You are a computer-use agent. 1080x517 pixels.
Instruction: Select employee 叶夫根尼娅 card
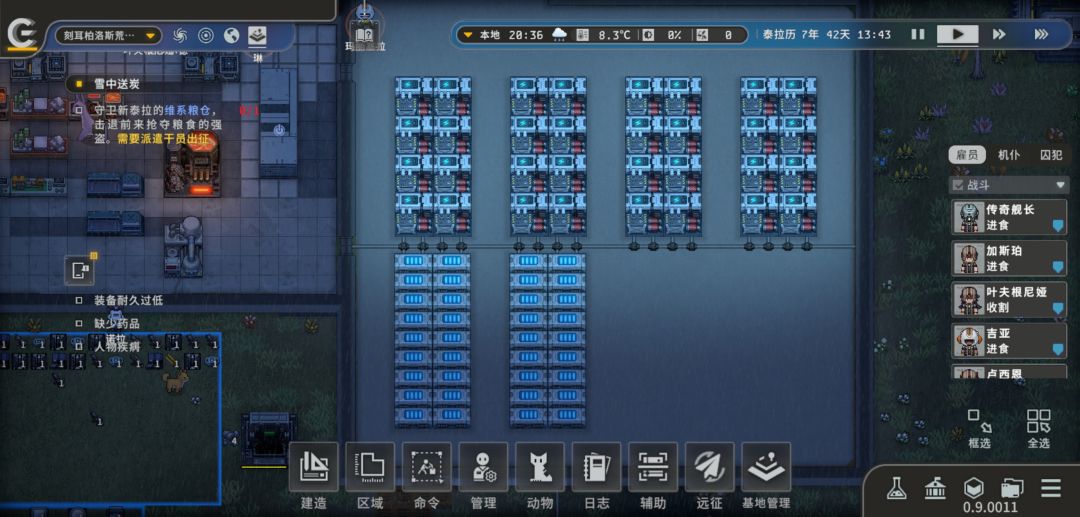tap(1009, 300)
